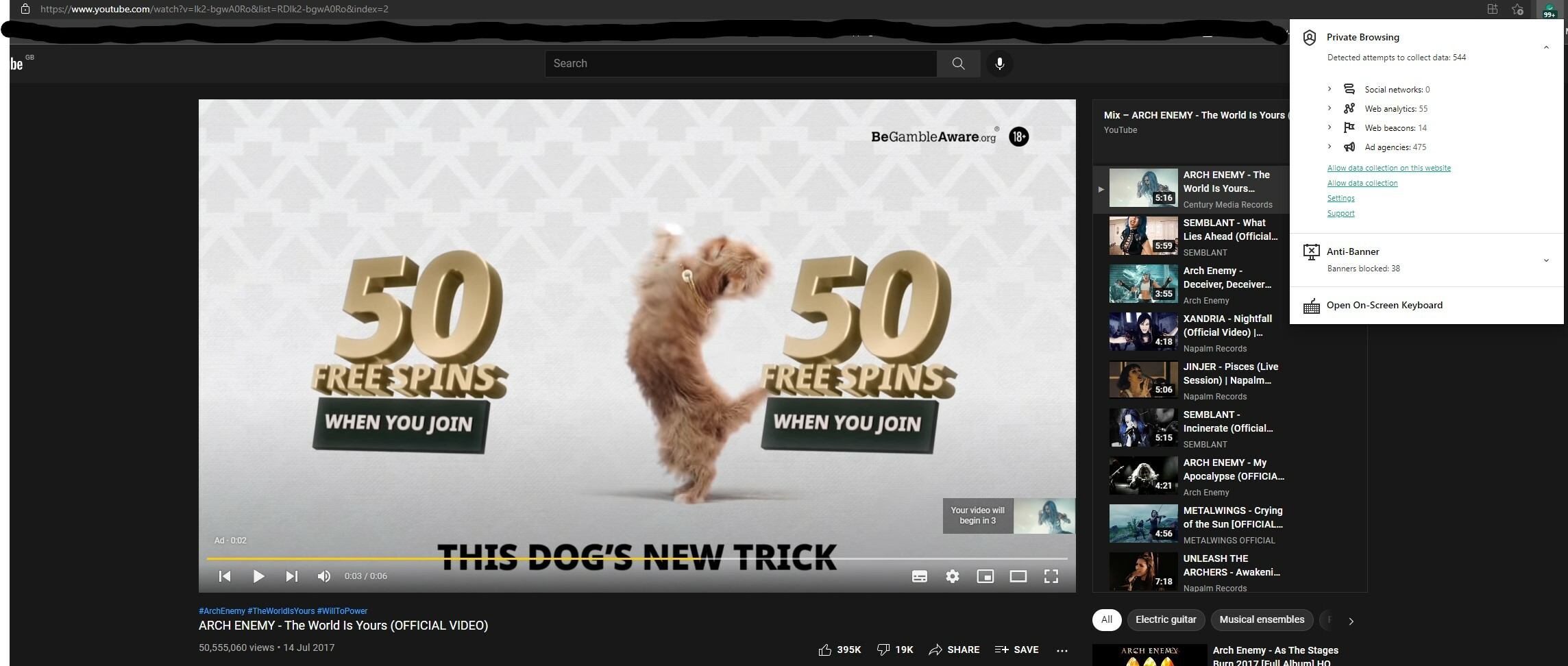Click the browser address bar URL
This screenshot has height=666, width=1568.
pos(215,9)
